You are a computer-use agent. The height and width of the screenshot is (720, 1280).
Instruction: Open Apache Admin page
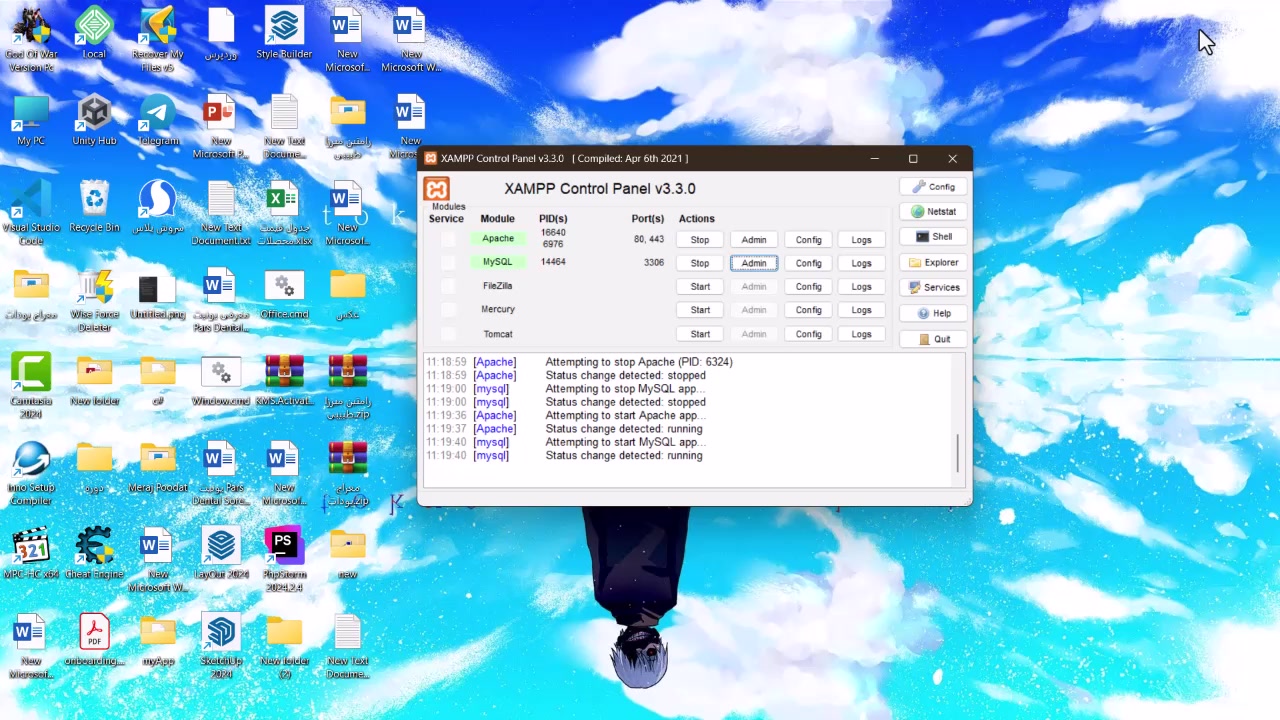(x=754, y=240)
